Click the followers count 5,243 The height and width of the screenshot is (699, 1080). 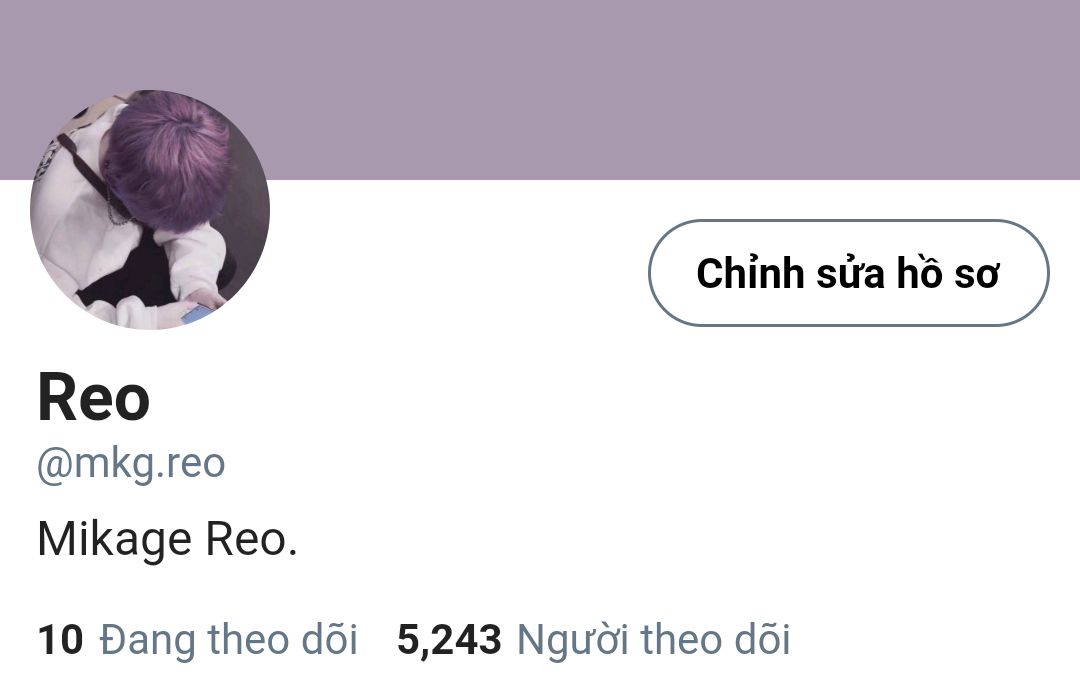pos(449,640)
